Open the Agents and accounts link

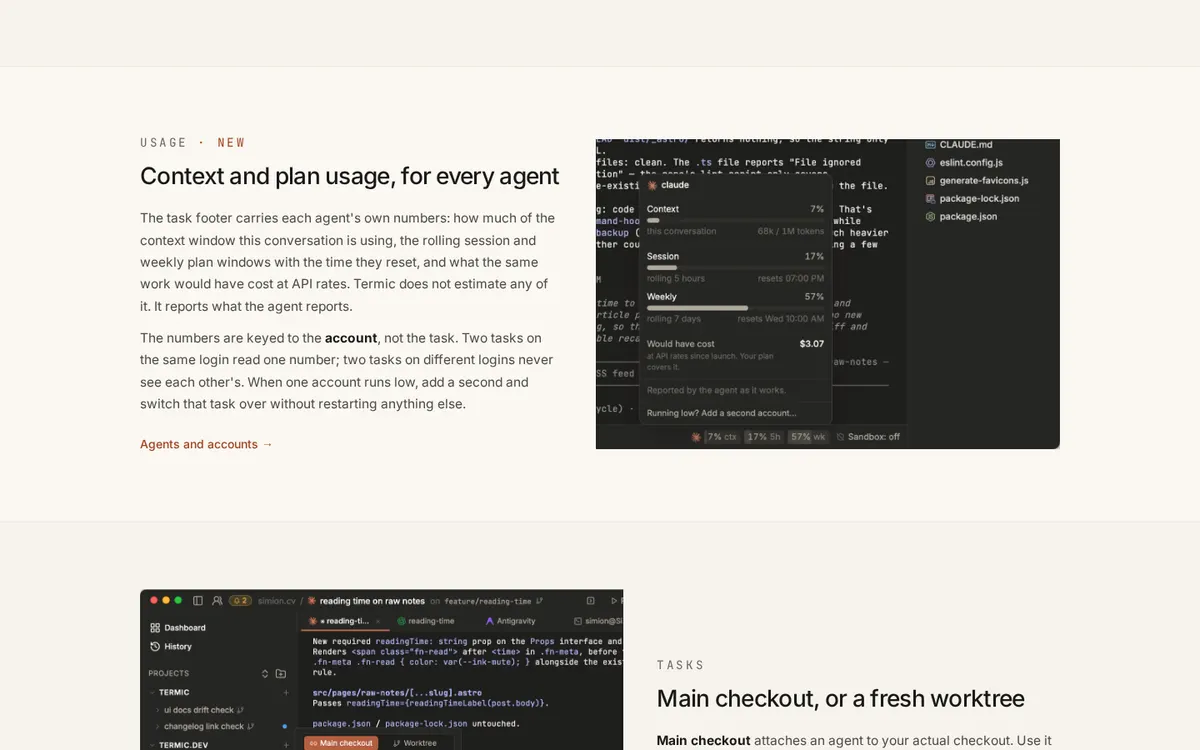click(x=206, y=444)
